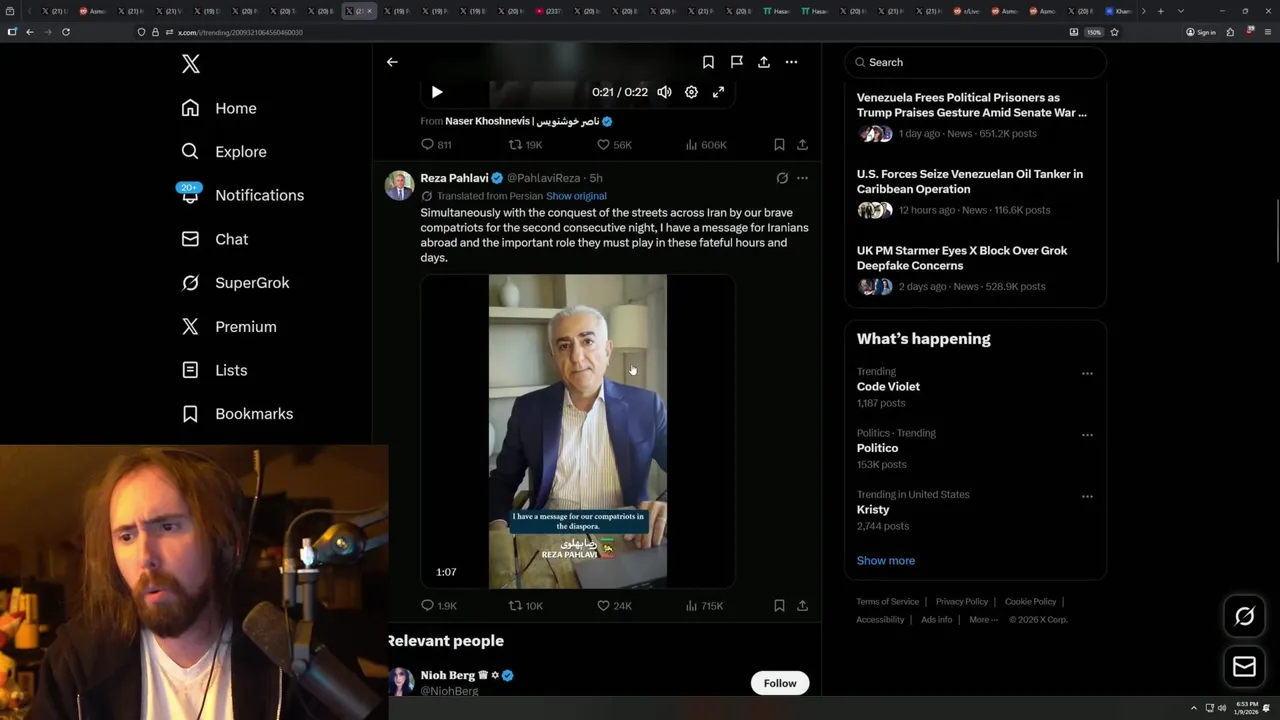The width and height of the screenshot is (1280, 720).
Task: View analytics showing 715K views
Action: pos(704,606)
